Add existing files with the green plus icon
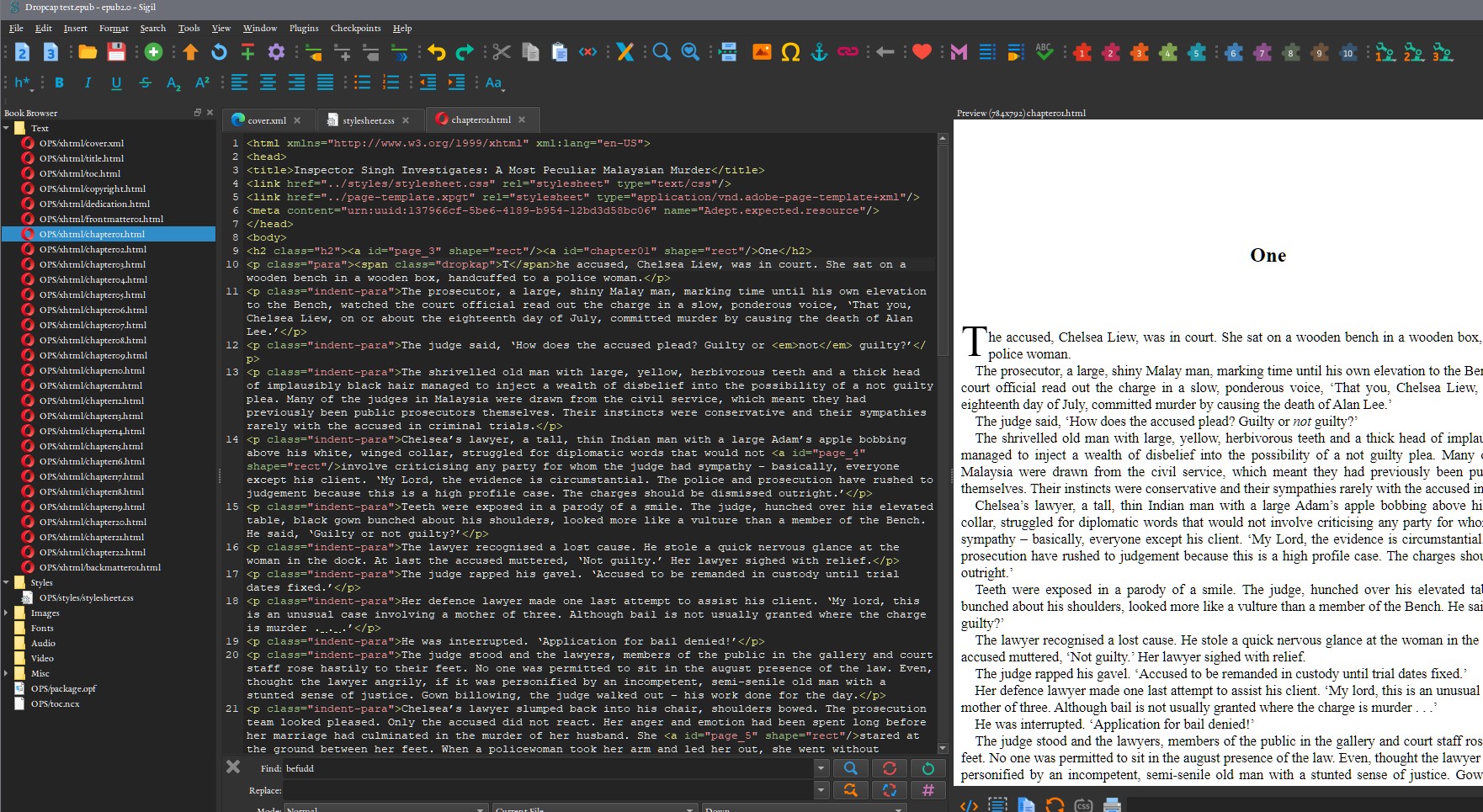This screenshot has height=812, width=1483. (x=153, y=52)
